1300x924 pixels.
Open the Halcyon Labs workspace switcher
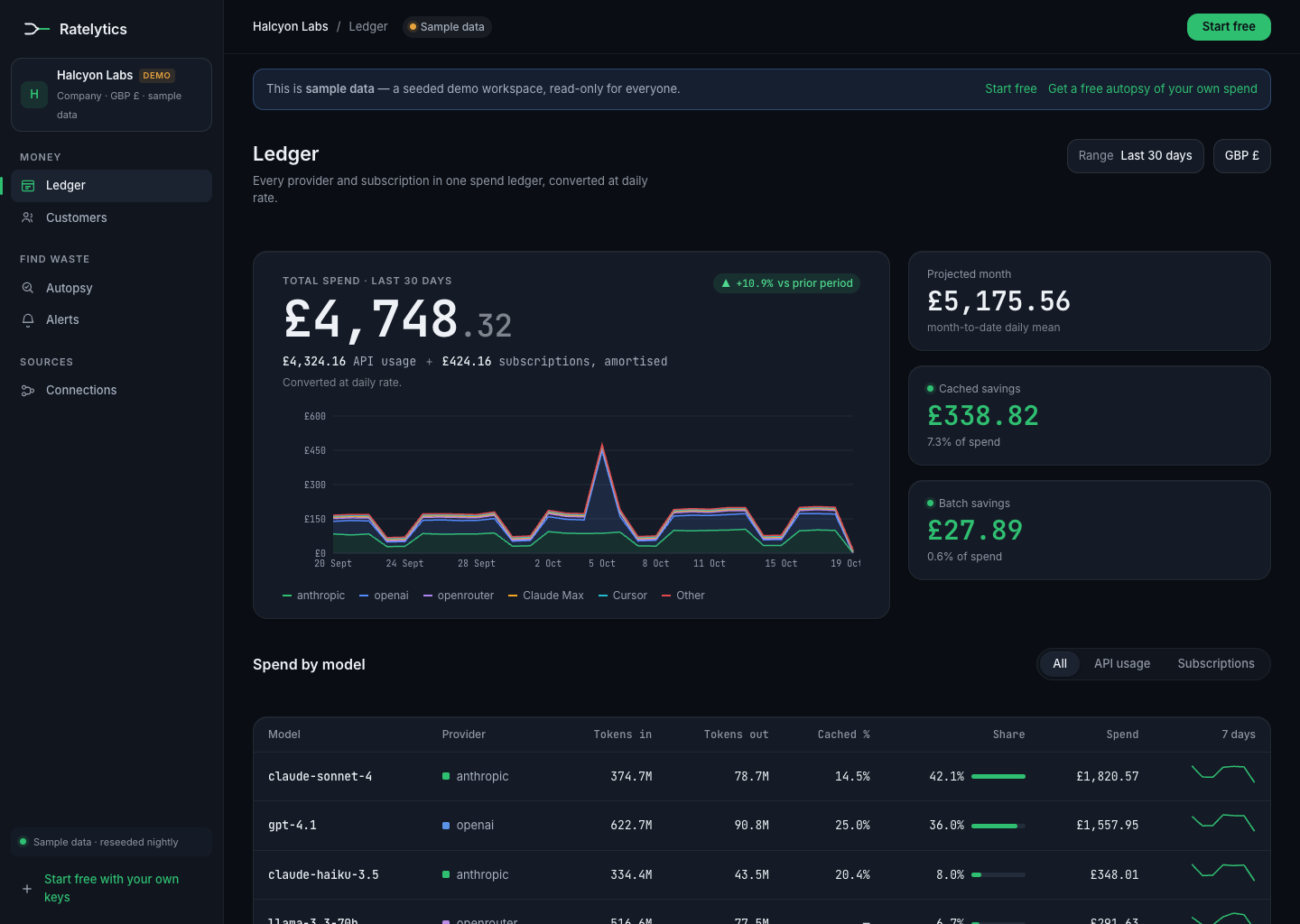[112, 95]
